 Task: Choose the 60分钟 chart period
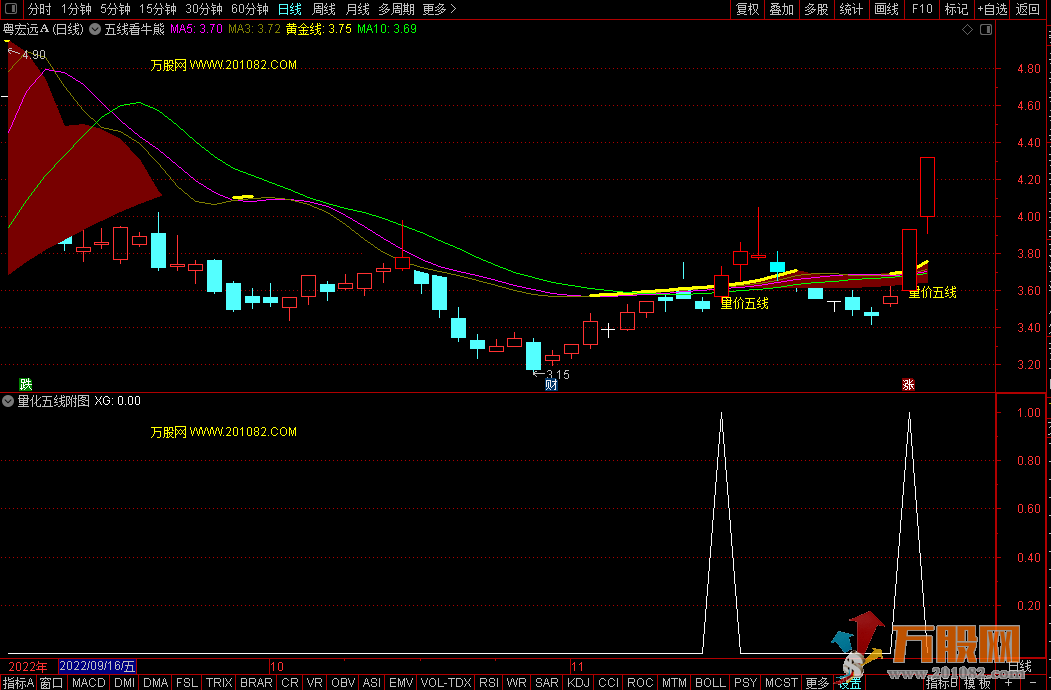coord(249,9)
